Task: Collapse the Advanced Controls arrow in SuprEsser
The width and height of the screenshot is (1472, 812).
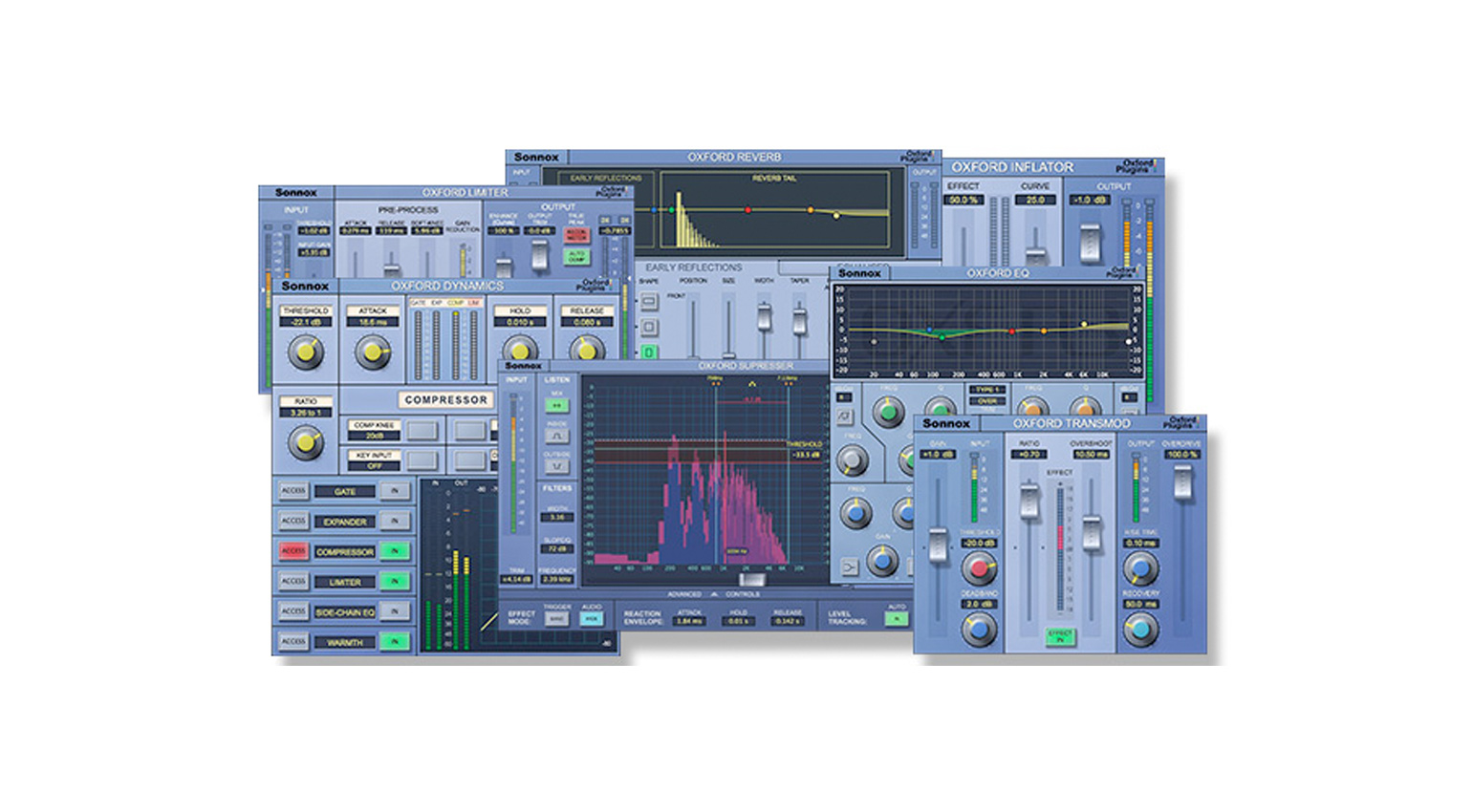Action: click(713, 594)
